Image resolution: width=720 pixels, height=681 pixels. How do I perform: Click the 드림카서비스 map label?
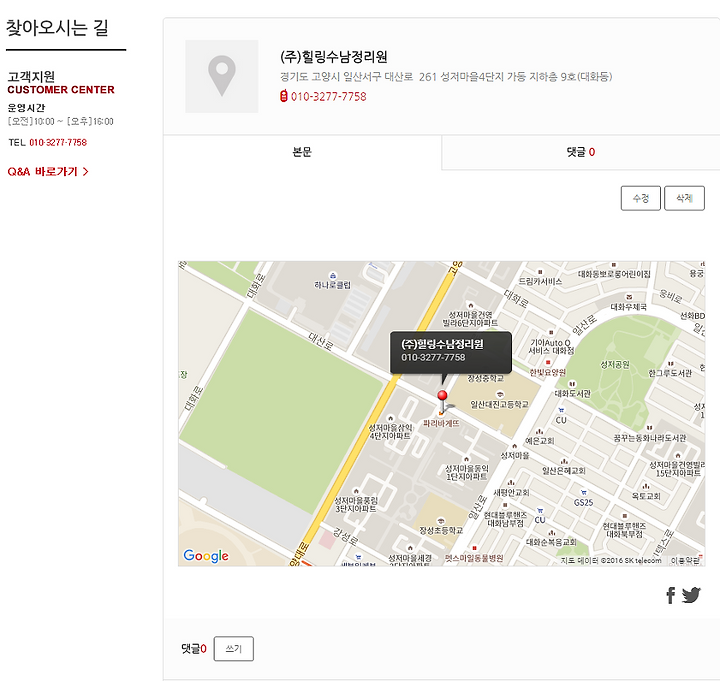pos(540,281)
